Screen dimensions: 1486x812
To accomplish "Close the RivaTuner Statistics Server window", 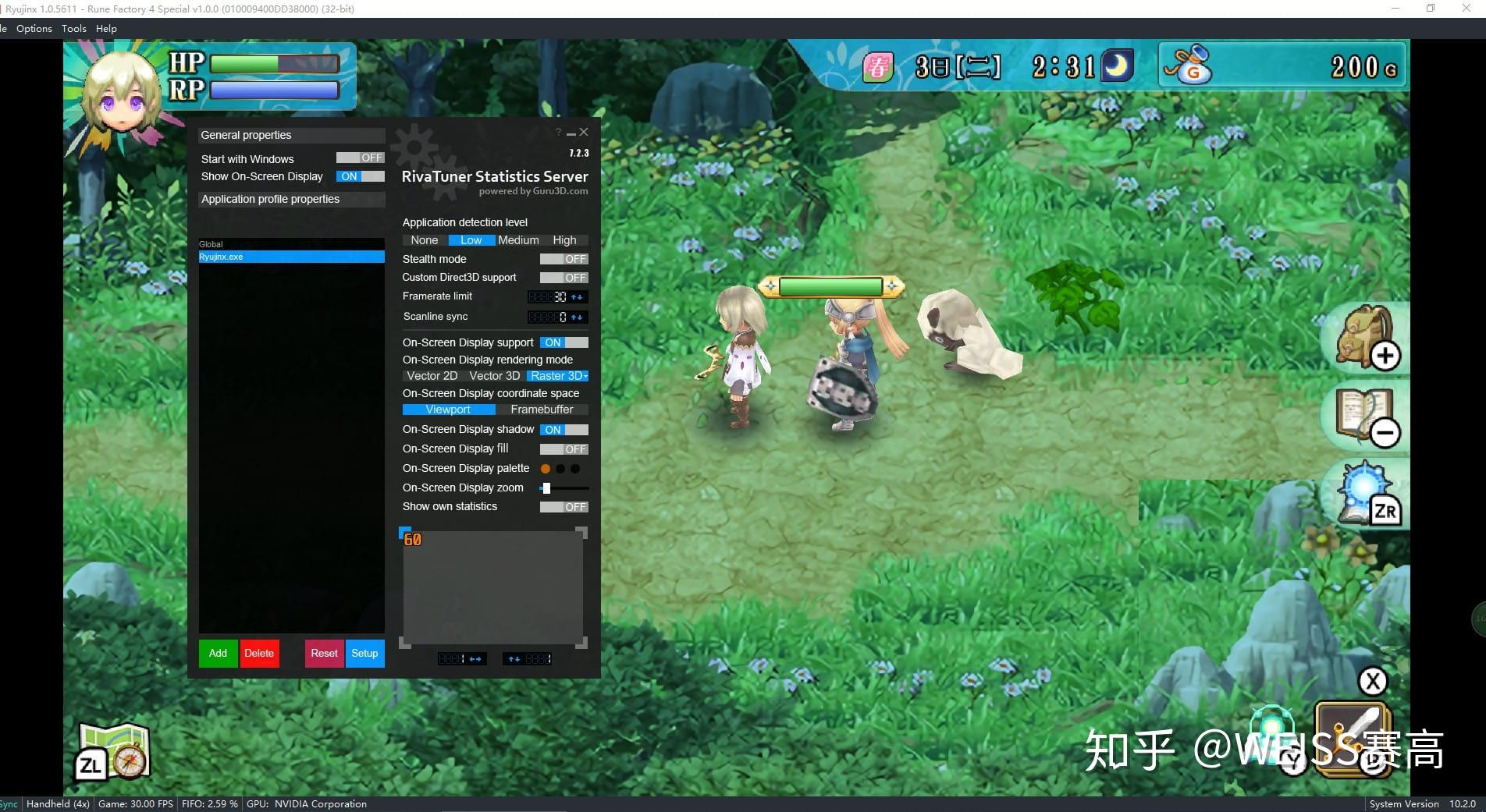I will pos(584,133).
